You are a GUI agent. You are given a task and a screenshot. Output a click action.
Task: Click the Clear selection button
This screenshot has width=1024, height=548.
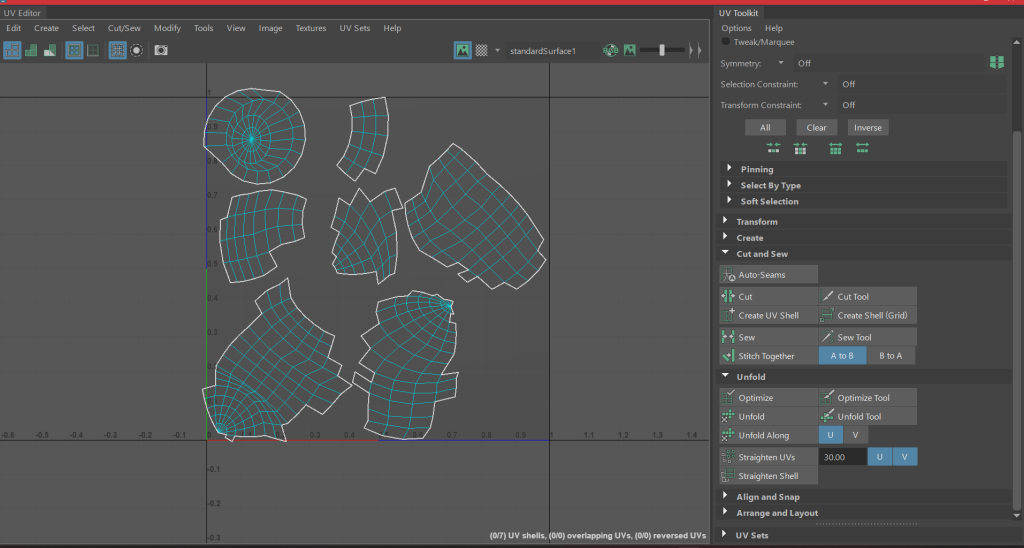tap(816, 127)
